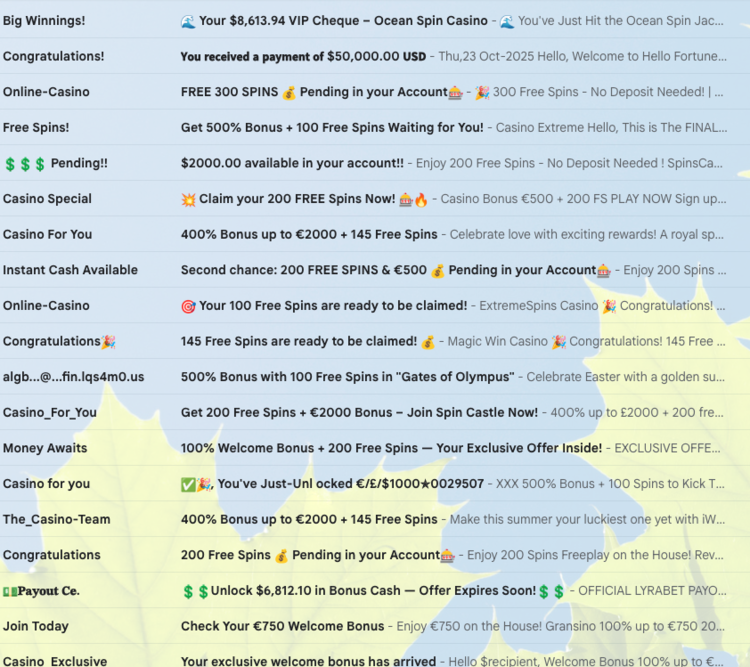750x667 pixels.
Task: Open the Check Your €750 Welcome Bonus email
Action: click(282, 626)
